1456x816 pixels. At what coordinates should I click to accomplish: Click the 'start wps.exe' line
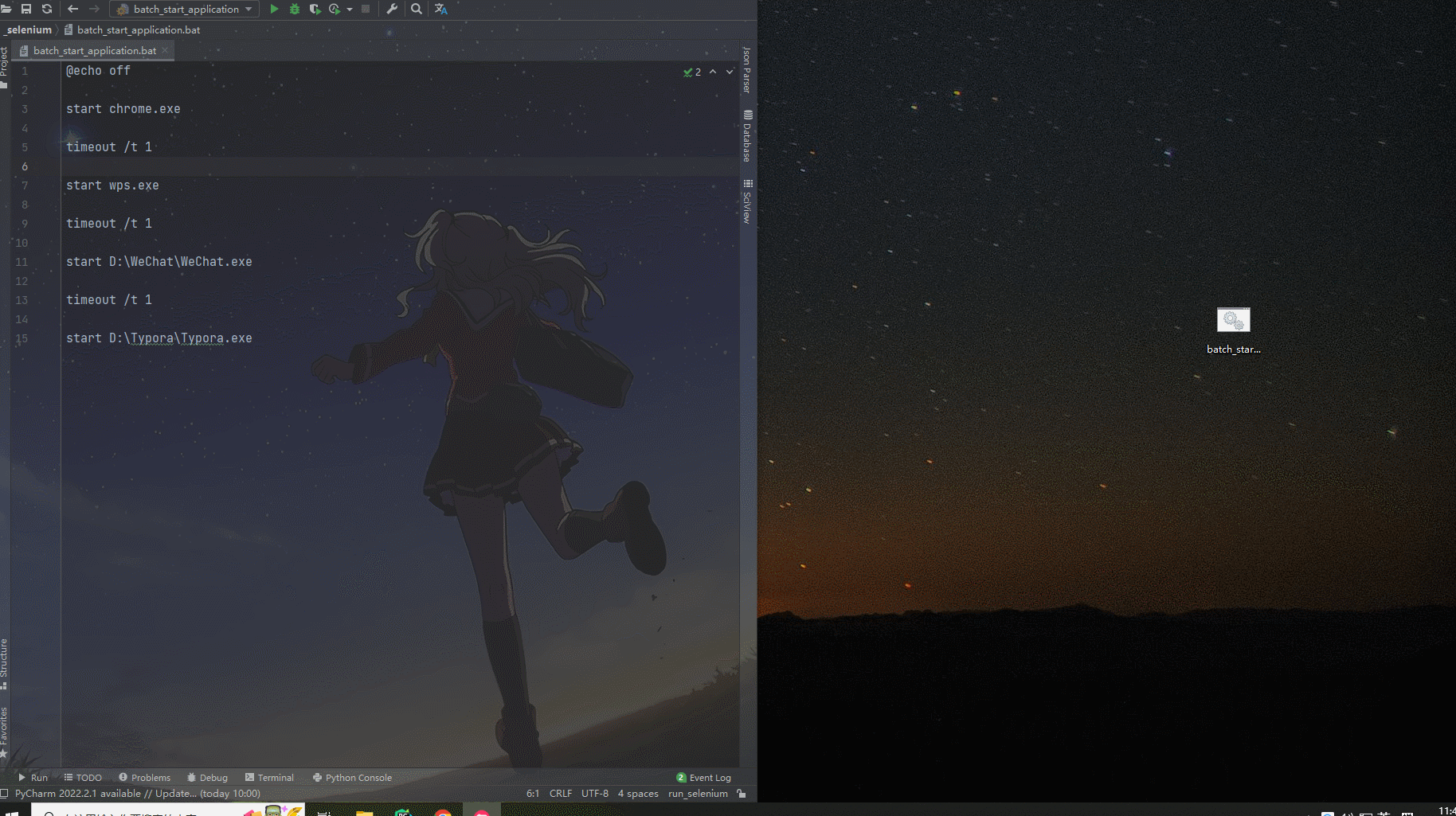112,185
